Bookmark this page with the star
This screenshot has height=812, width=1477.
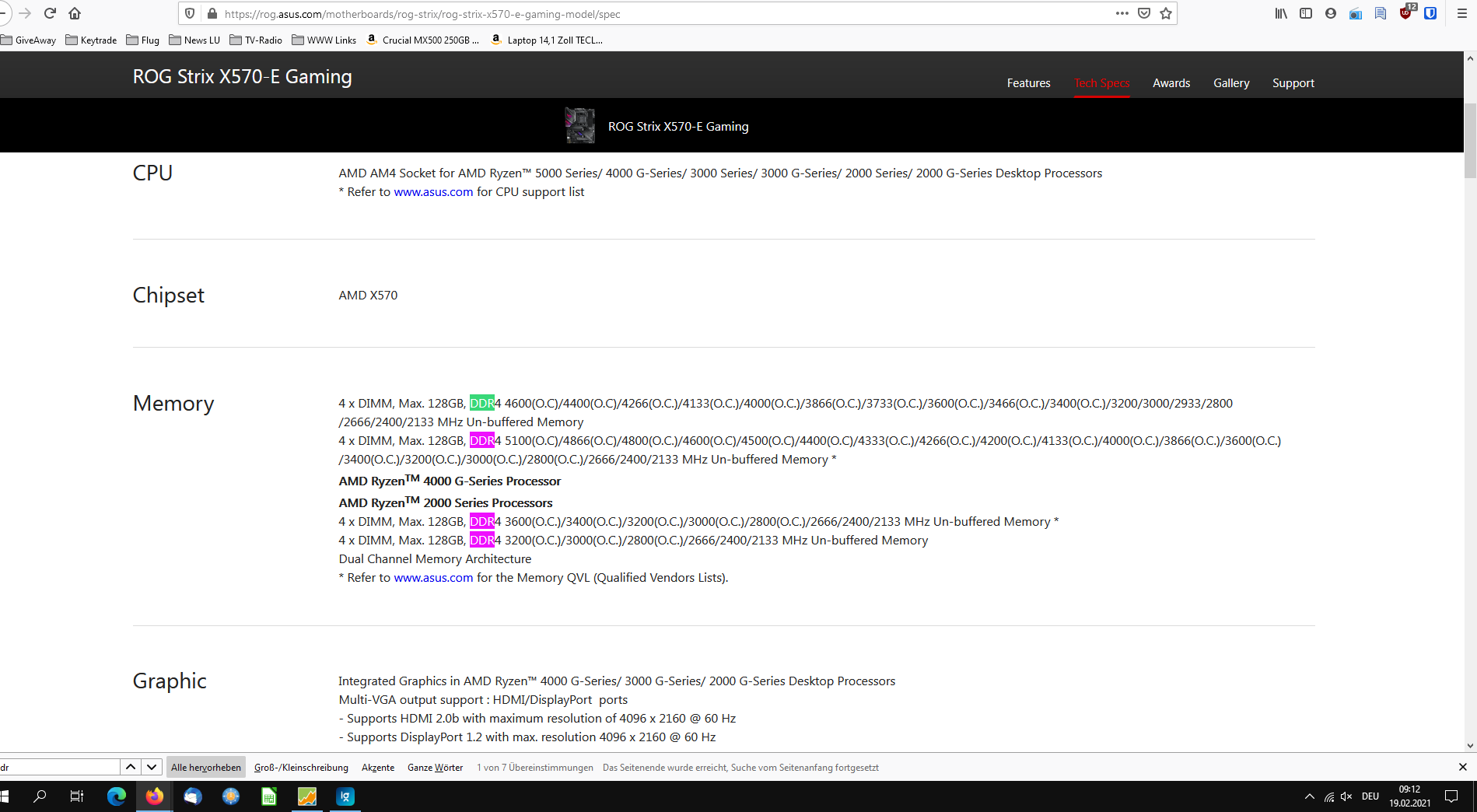tap(1165, 13)
